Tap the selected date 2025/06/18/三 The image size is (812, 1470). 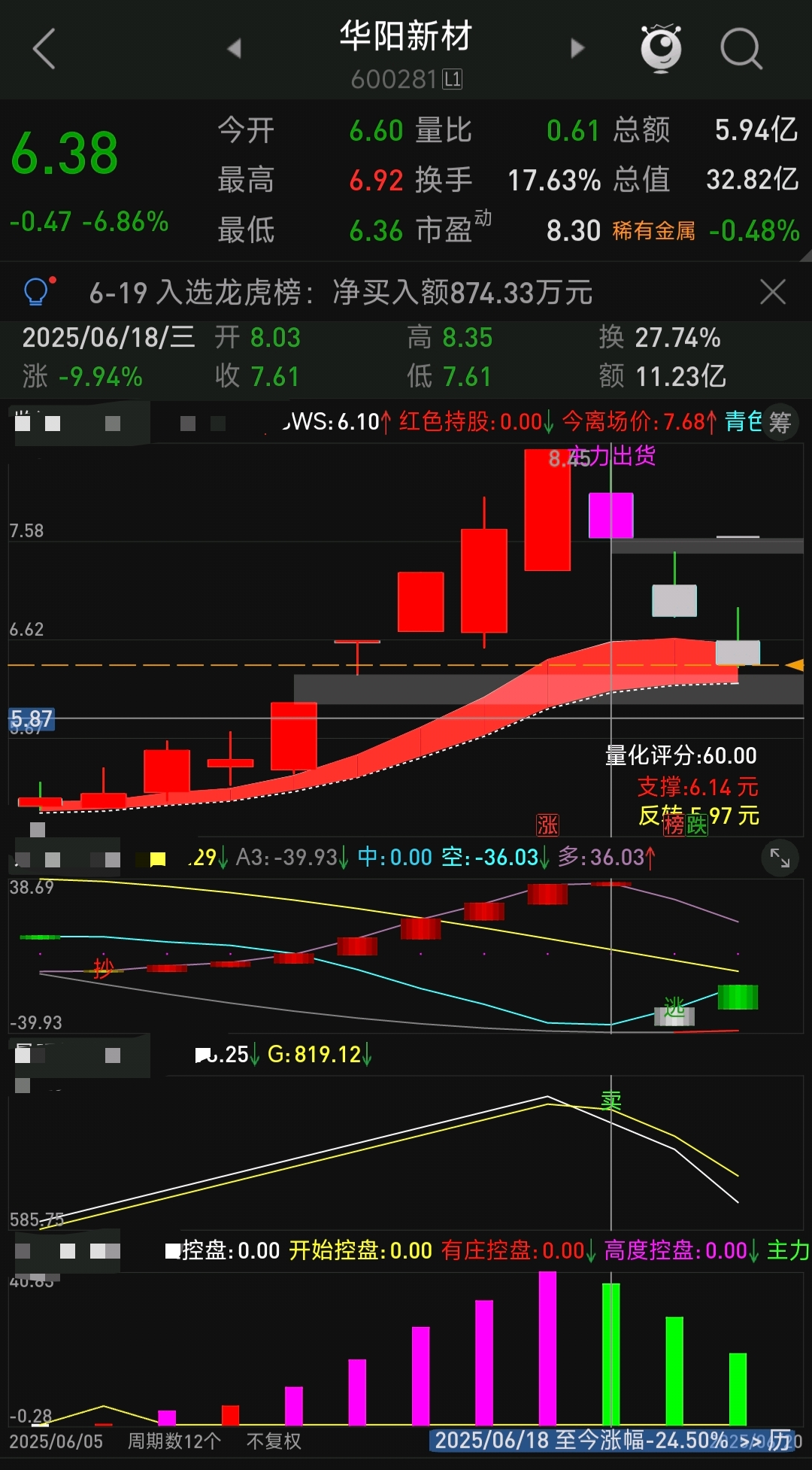[x=108, y=338]
